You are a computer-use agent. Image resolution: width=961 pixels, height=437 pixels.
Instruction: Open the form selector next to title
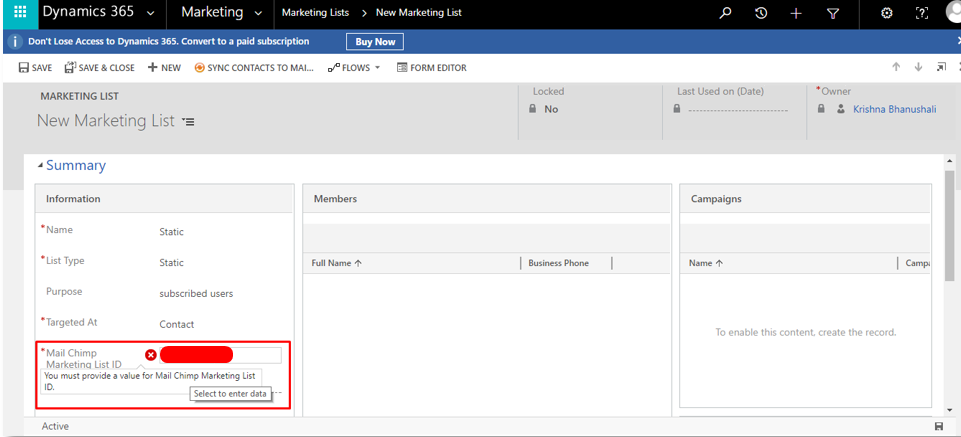pyautogui.click(x=188, y=122)
